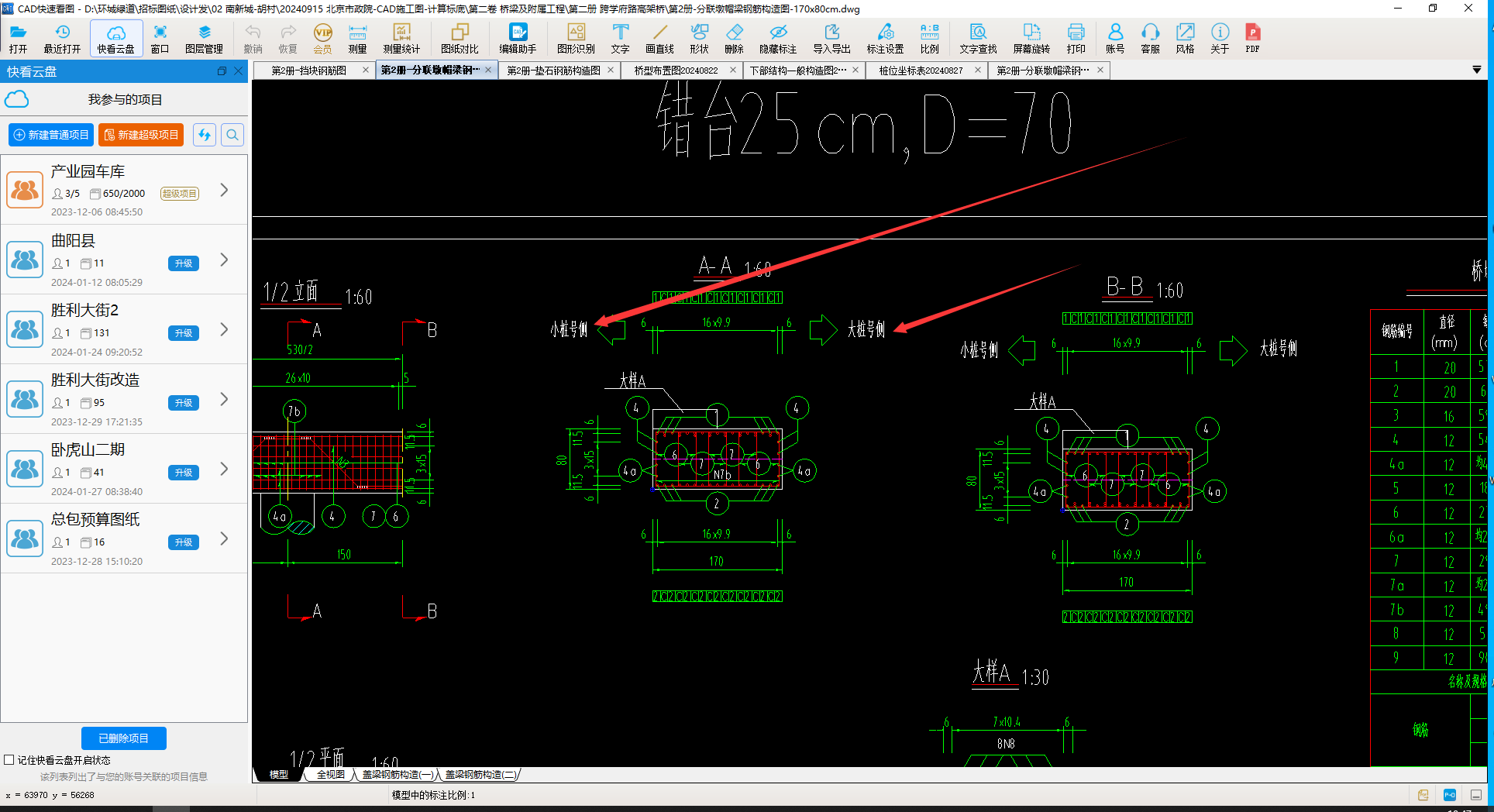This screenshot has width=1494, height=812.
Task: Click the 我参与的项目 heading
Action: (125, 100)
